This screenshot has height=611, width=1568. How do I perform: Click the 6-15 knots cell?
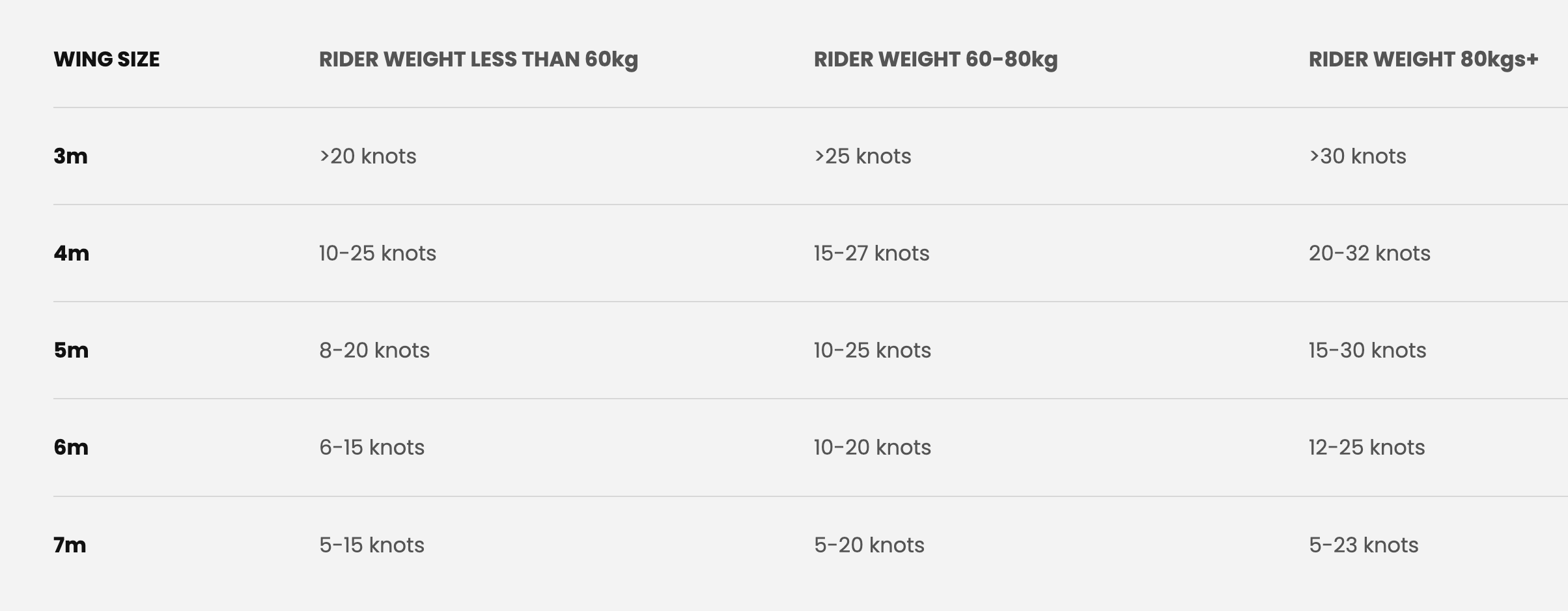point(372,448)
